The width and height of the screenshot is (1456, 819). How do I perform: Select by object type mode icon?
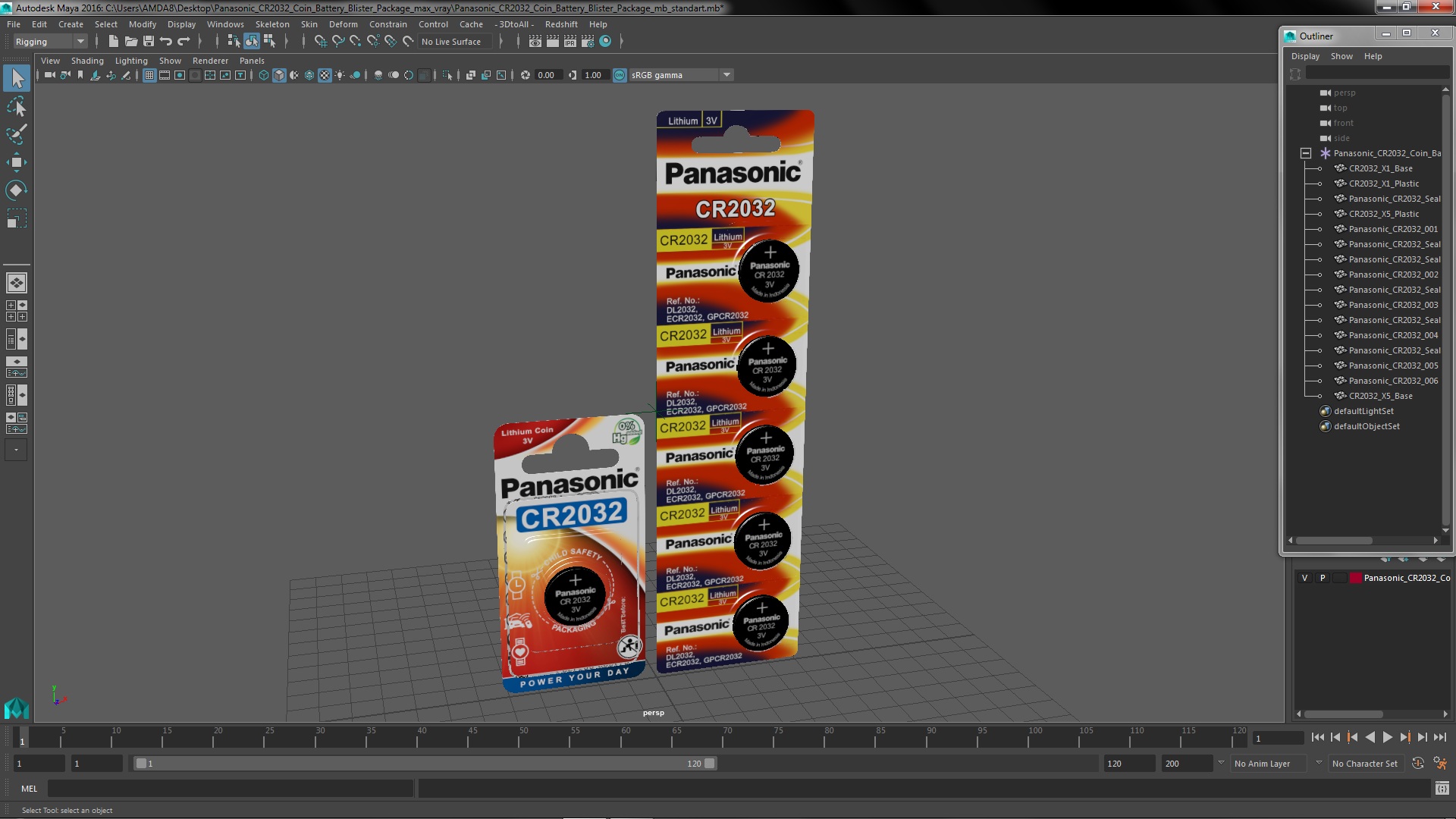[251, 42]
